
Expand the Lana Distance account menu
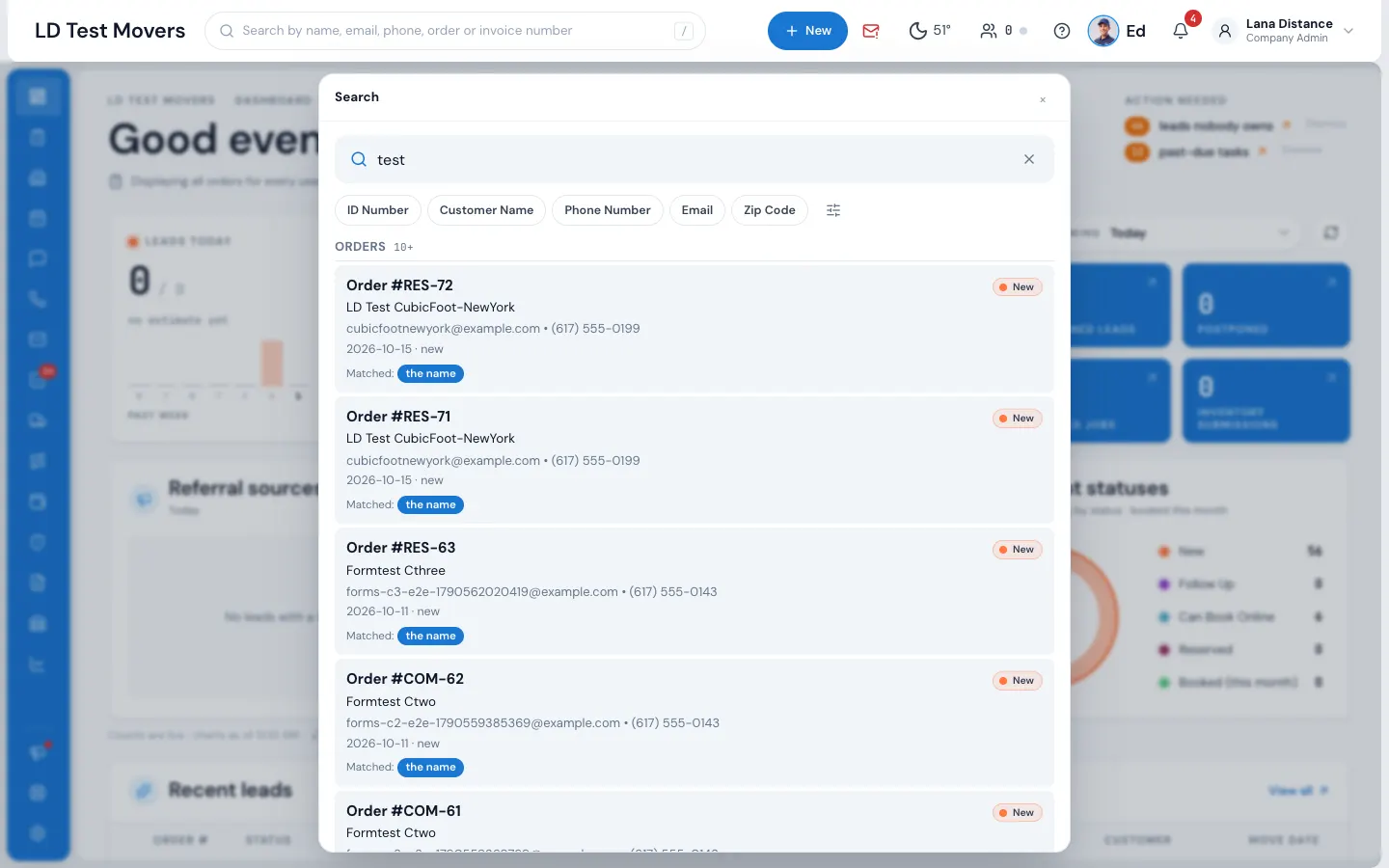pyautogui.click(x=1285, y=31)
